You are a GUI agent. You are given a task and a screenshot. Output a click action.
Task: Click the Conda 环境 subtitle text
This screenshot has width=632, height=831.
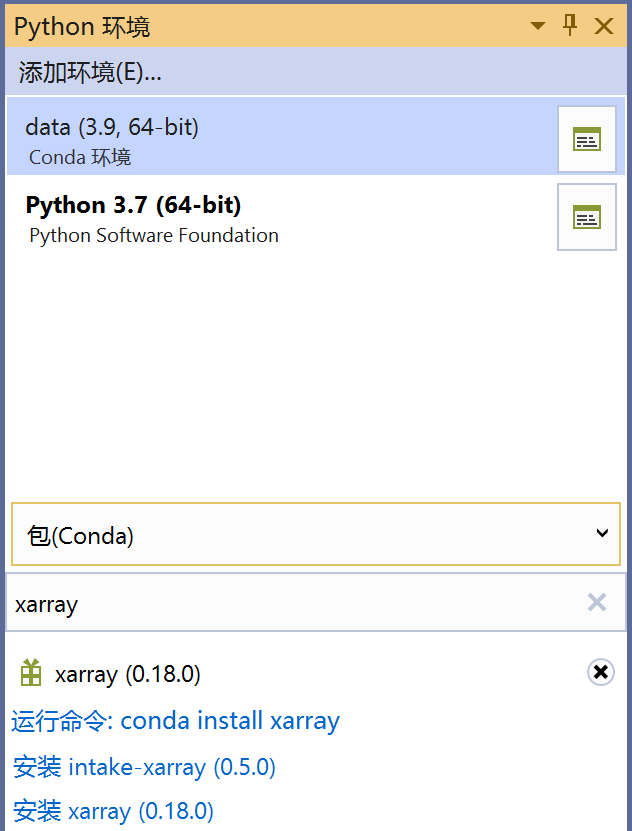click(x=80, y=157)
